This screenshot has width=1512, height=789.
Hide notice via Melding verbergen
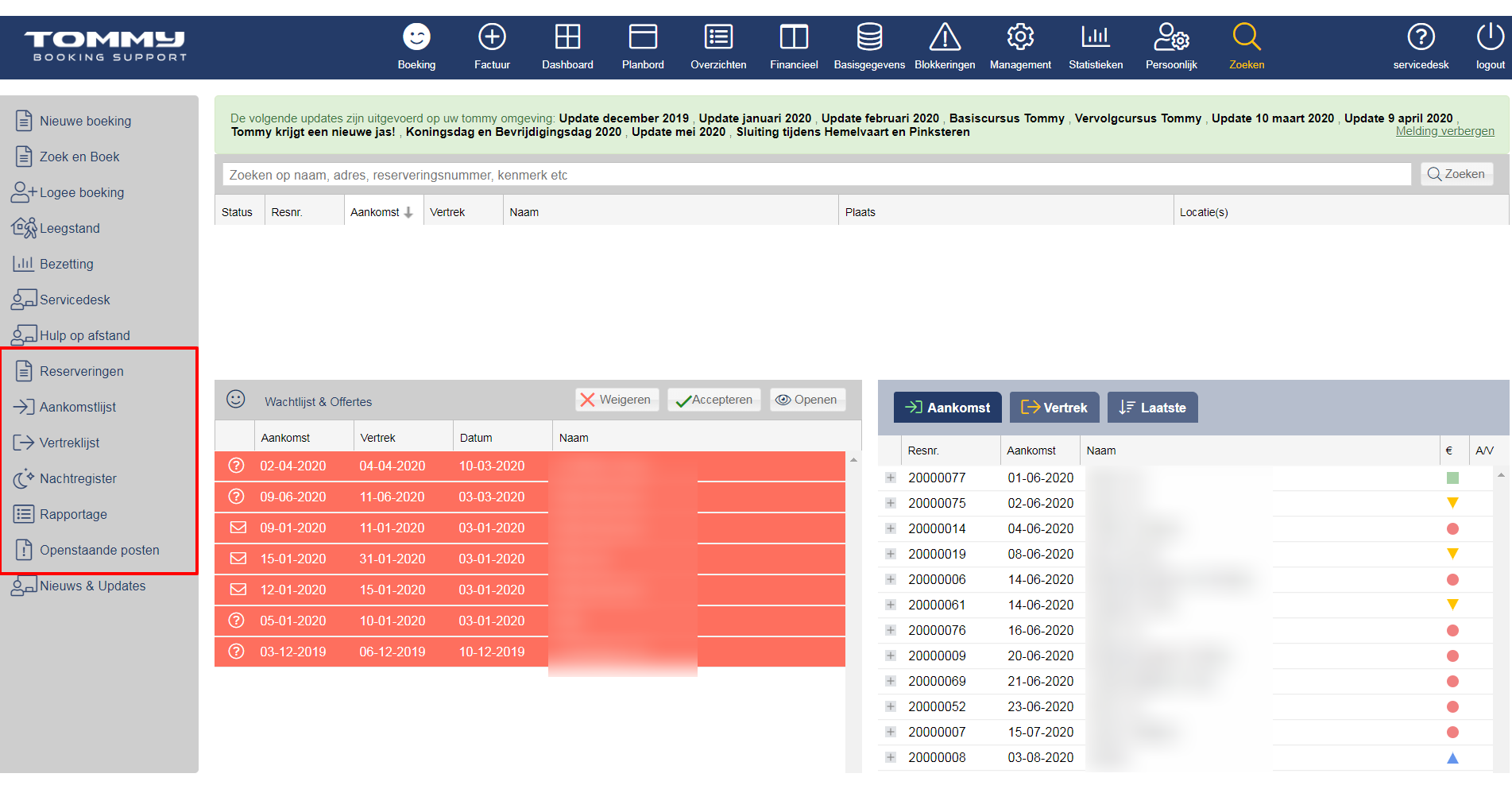click(1444, 131)
